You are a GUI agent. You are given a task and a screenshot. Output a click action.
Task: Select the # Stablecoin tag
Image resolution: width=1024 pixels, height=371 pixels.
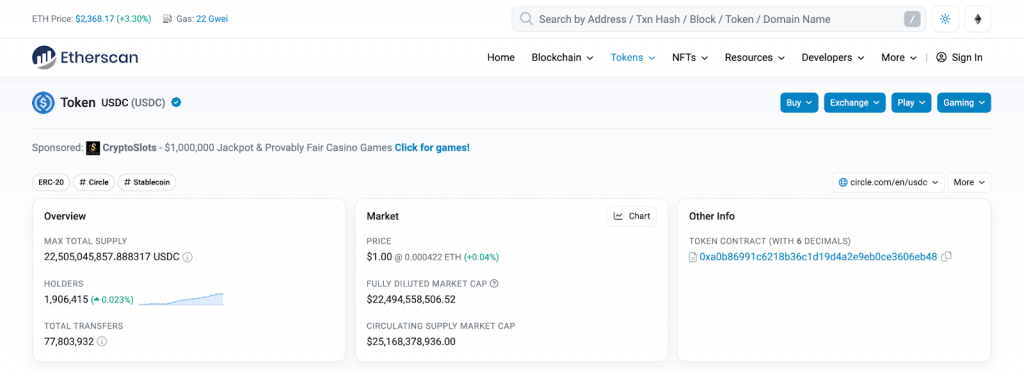pos(147,182)
